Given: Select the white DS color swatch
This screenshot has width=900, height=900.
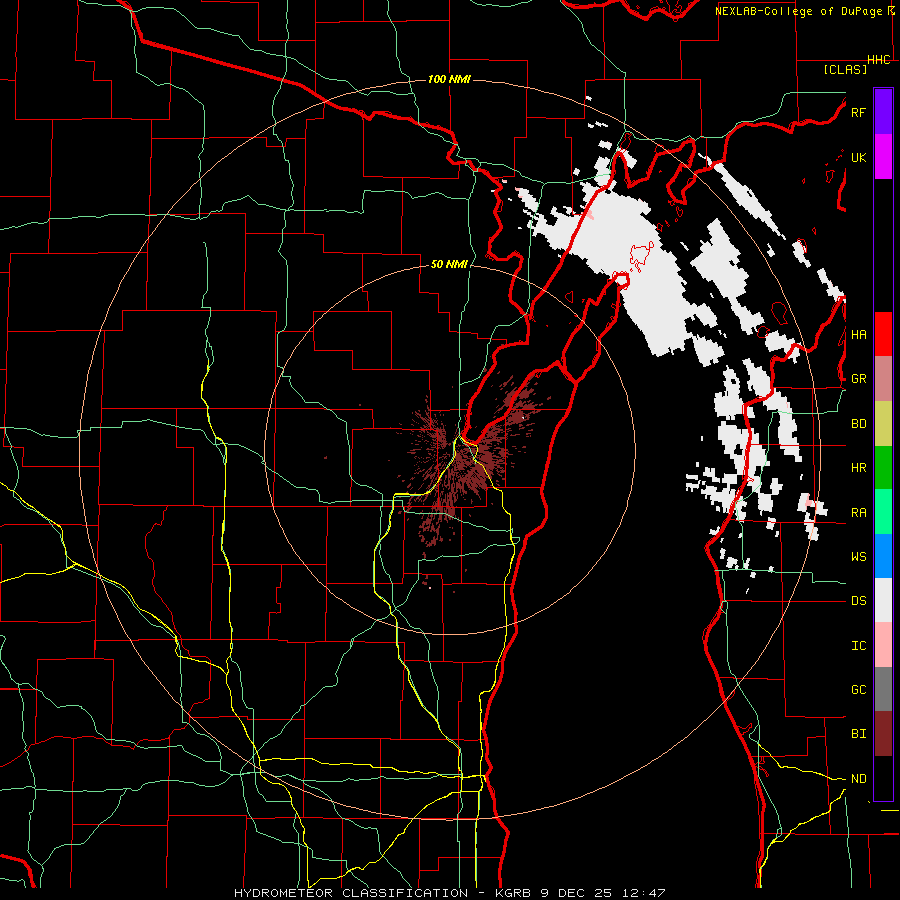Looking at the screenshot, I should click(x=883, y=601).
